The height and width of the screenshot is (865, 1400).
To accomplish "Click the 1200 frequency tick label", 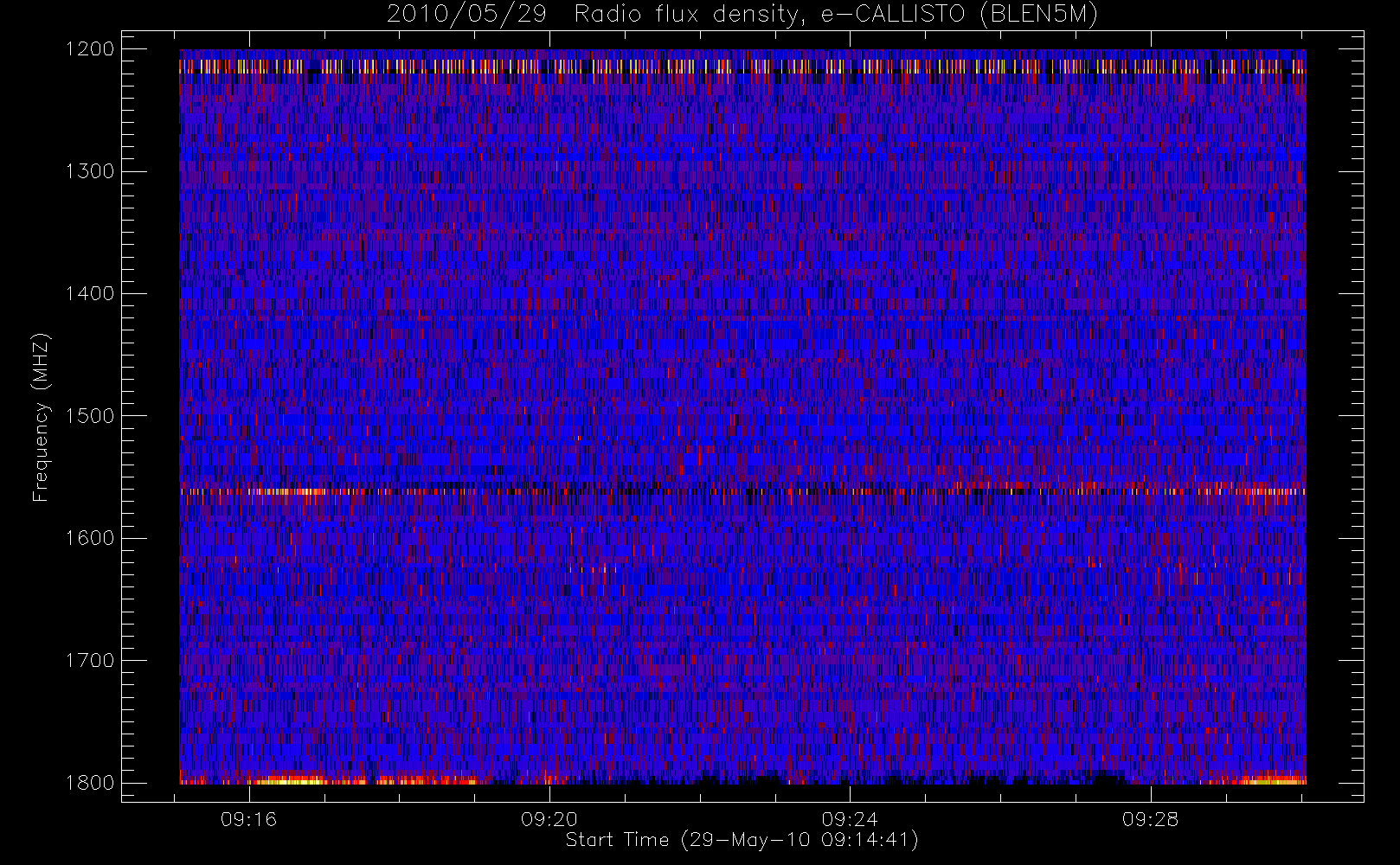I will [x=90, y=49].
